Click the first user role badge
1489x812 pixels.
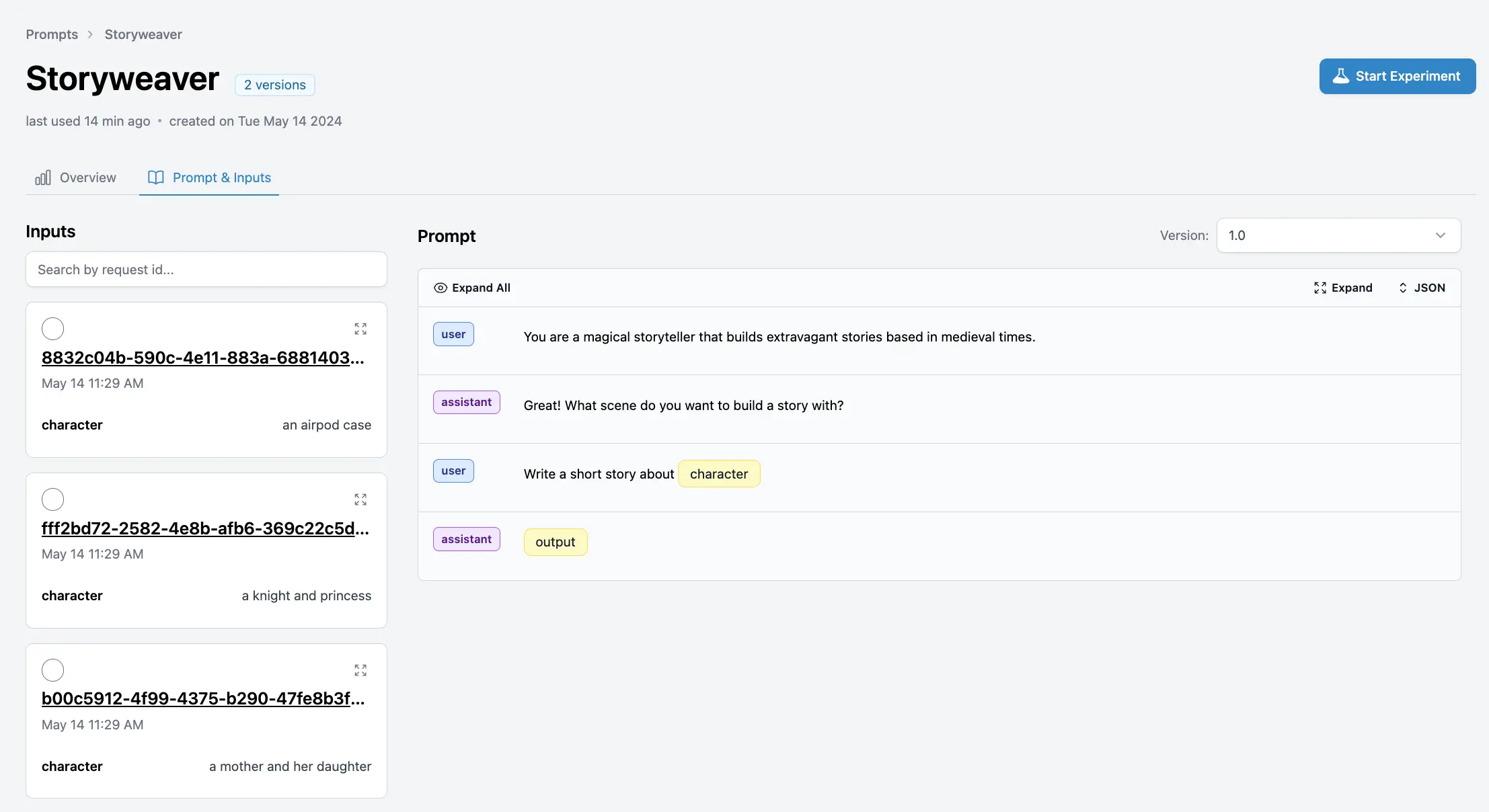click(x=453, y=334)
